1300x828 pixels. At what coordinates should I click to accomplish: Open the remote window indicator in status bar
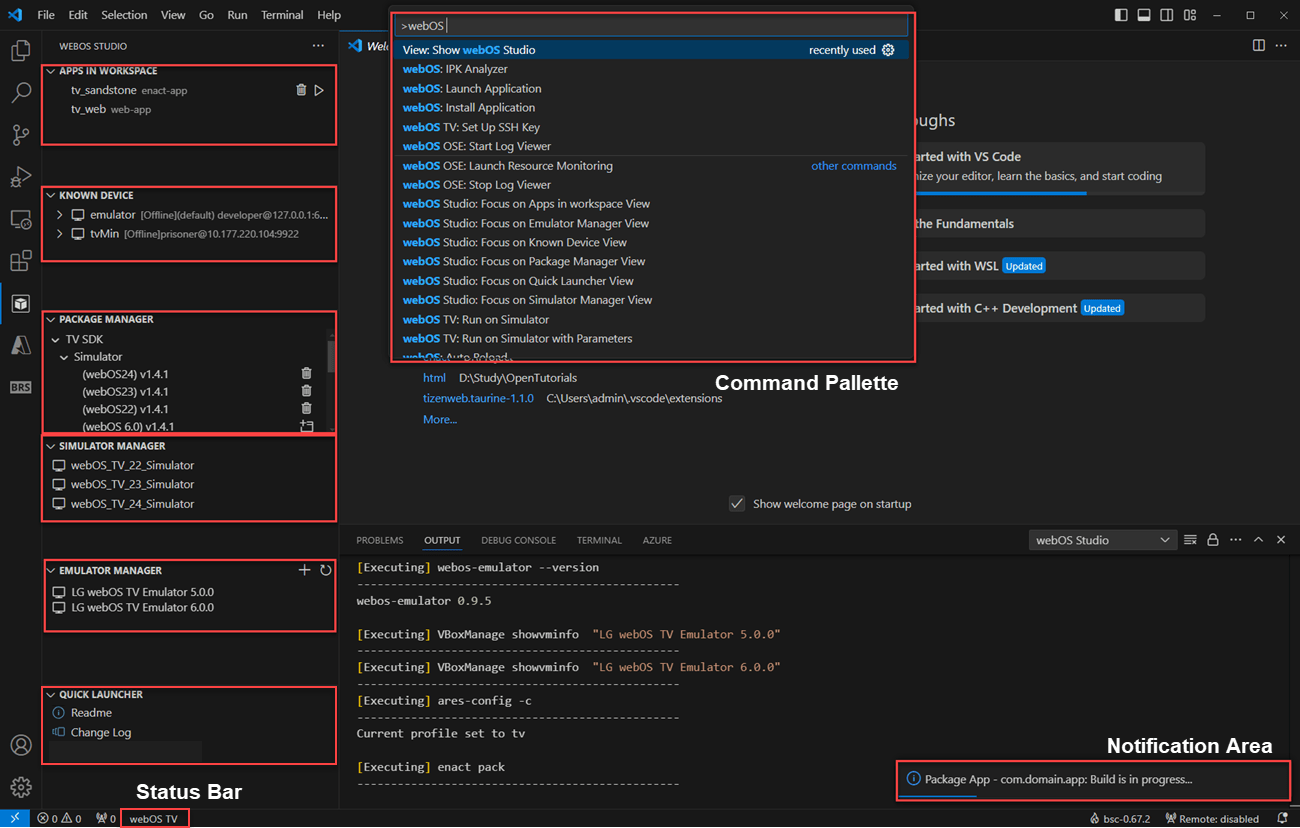(x=15, y=818)
